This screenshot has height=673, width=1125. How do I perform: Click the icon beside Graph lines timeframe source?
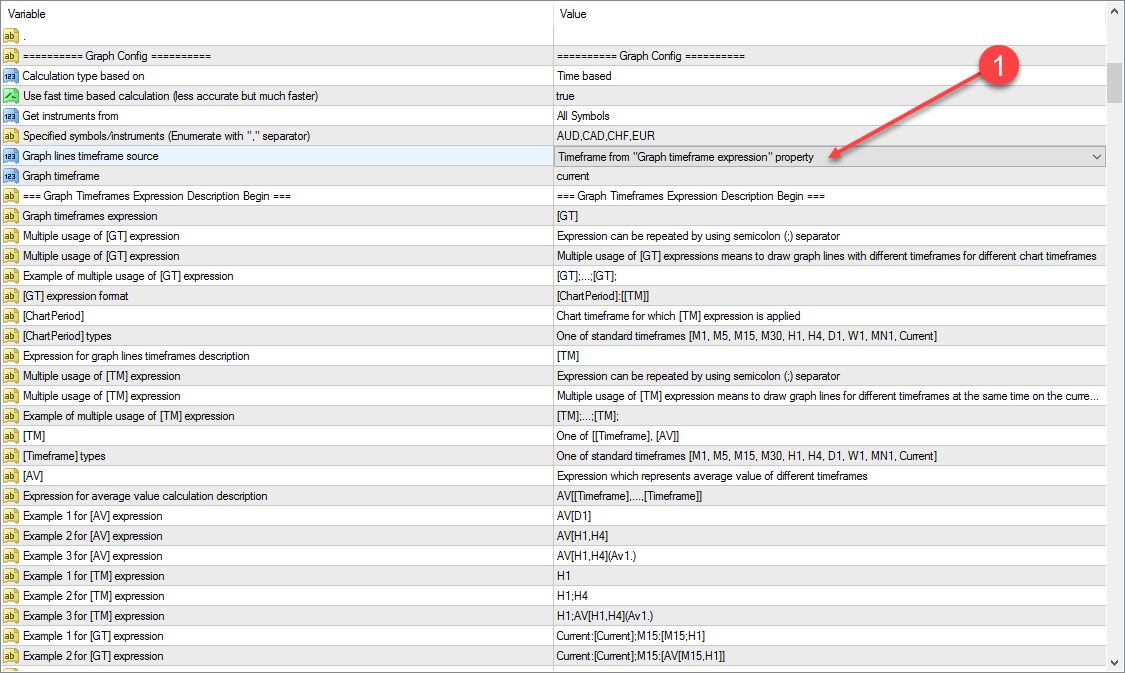[x=11, y=156]
